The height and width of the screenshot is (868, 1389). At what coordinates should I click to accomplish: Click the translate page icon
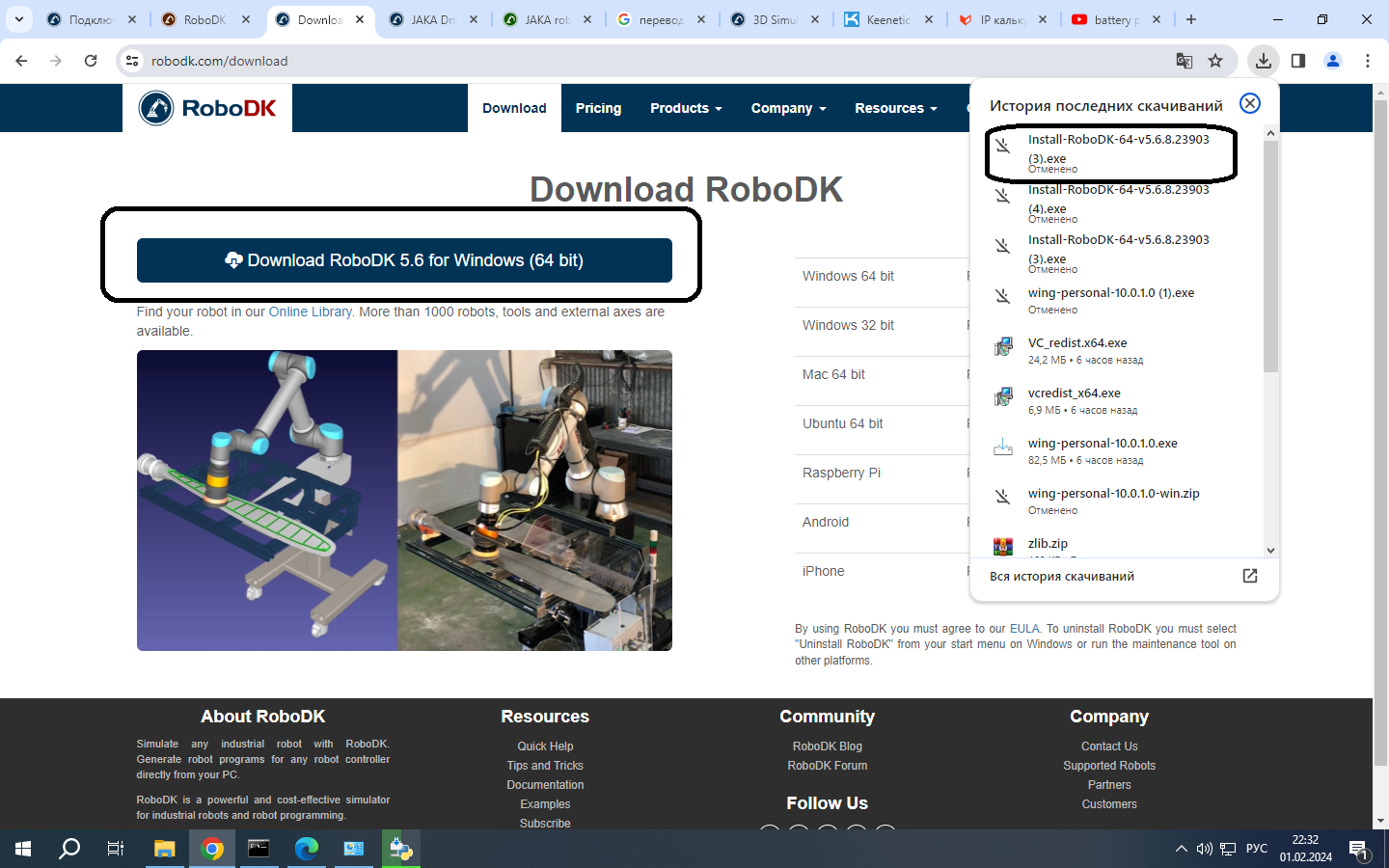coord(1185,61)
